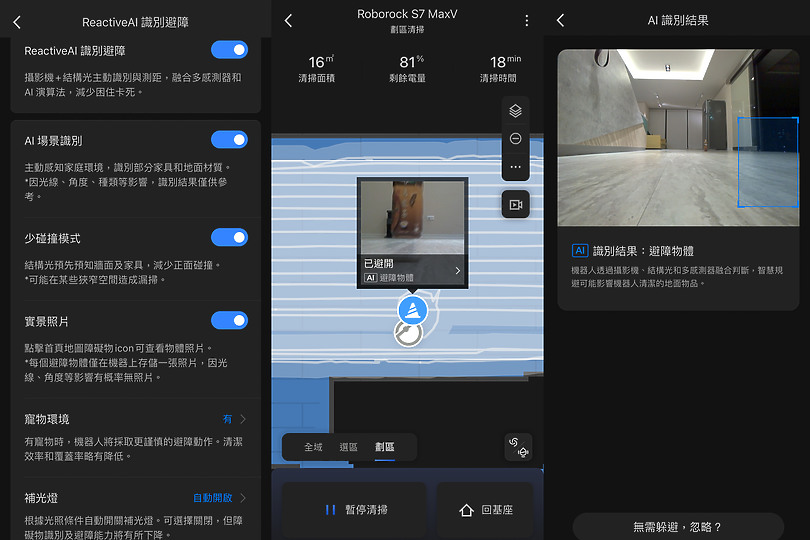Click the 劃區清掃 subtitle text
The height and width of the screenshot is (540, 810).
point(407,29)
